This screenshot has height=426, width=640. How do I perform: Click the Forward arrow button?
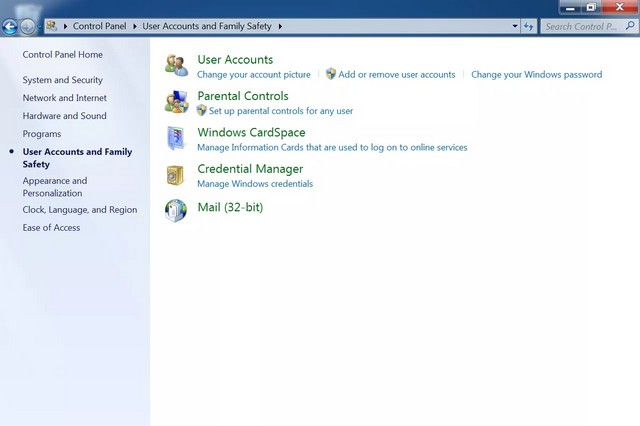(28, 26)
